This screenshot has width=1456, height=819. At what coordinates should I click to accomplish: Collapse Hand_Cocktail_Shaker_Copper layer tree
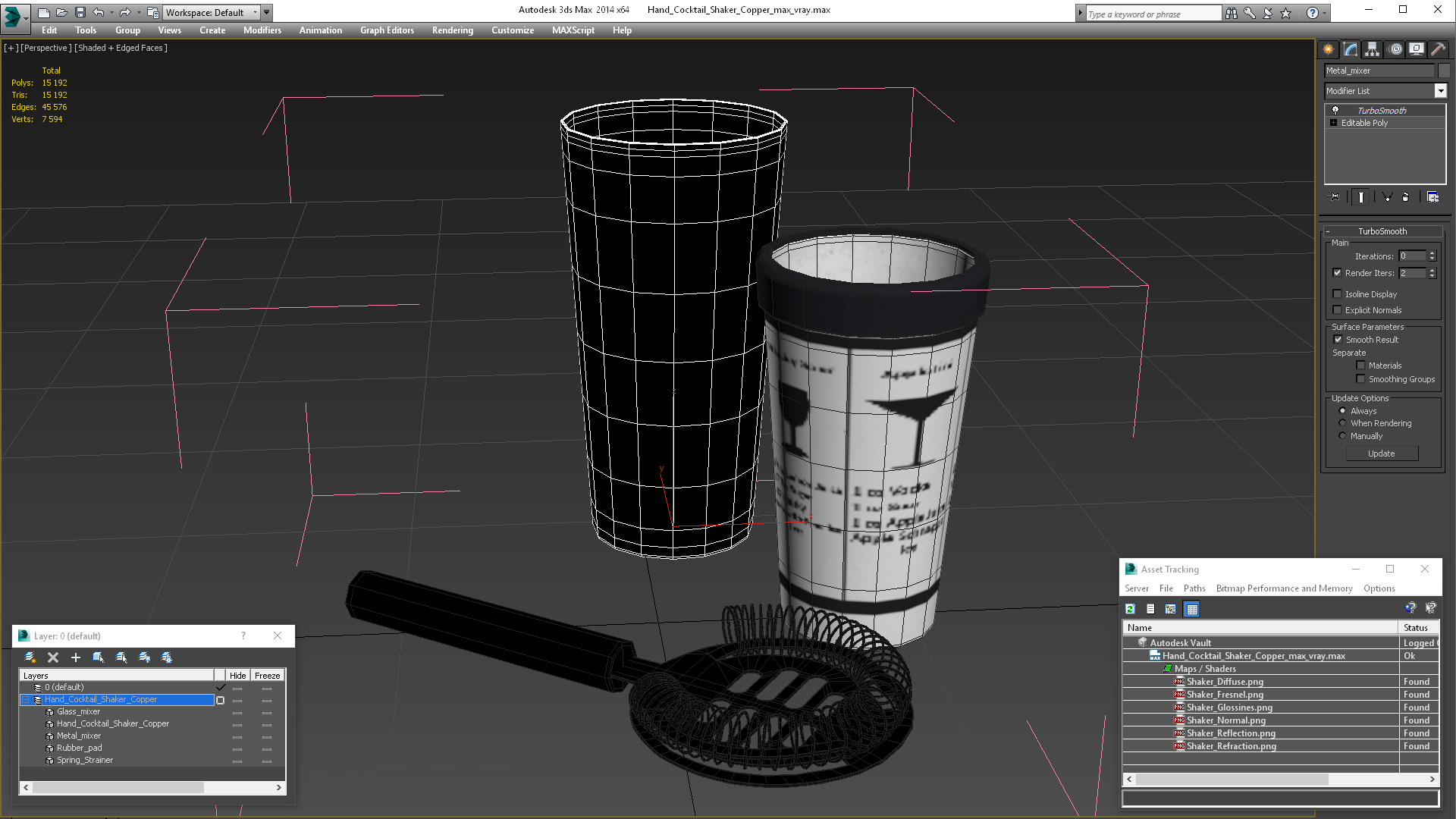click(25, 700)
